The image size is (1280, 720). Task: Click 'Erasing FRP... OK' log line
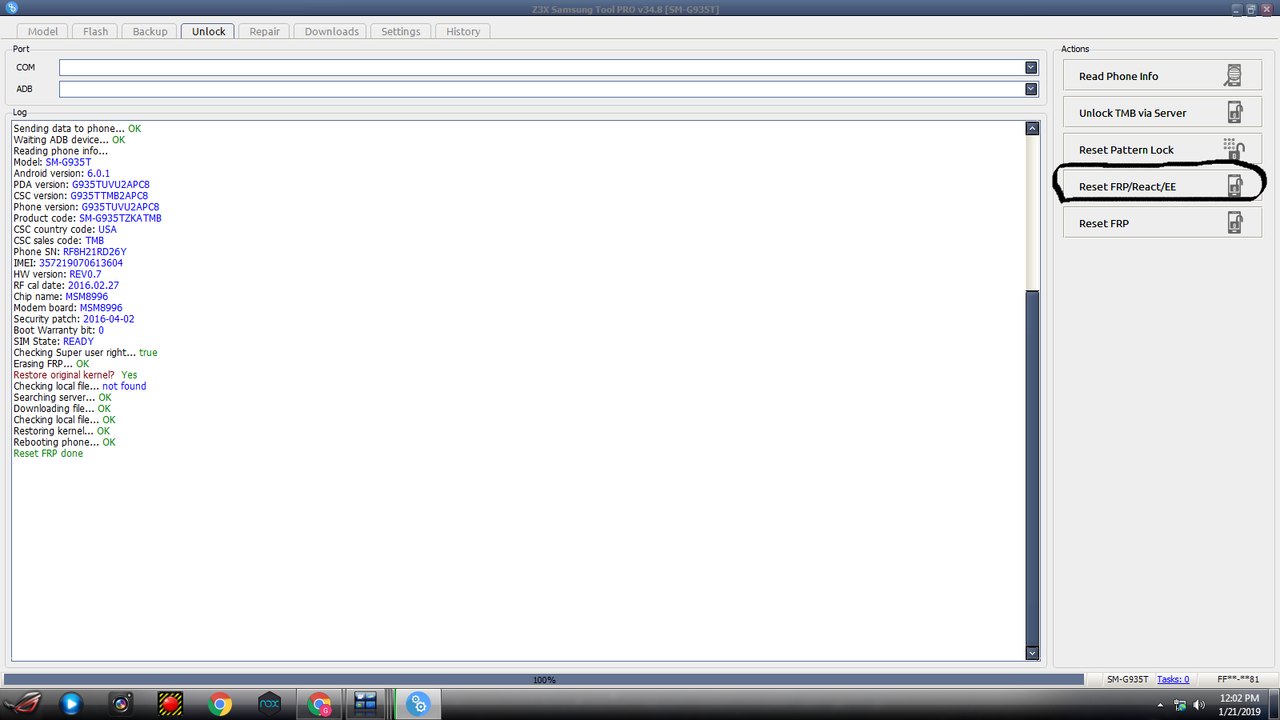pyautogui.click(x=51, y=364)
